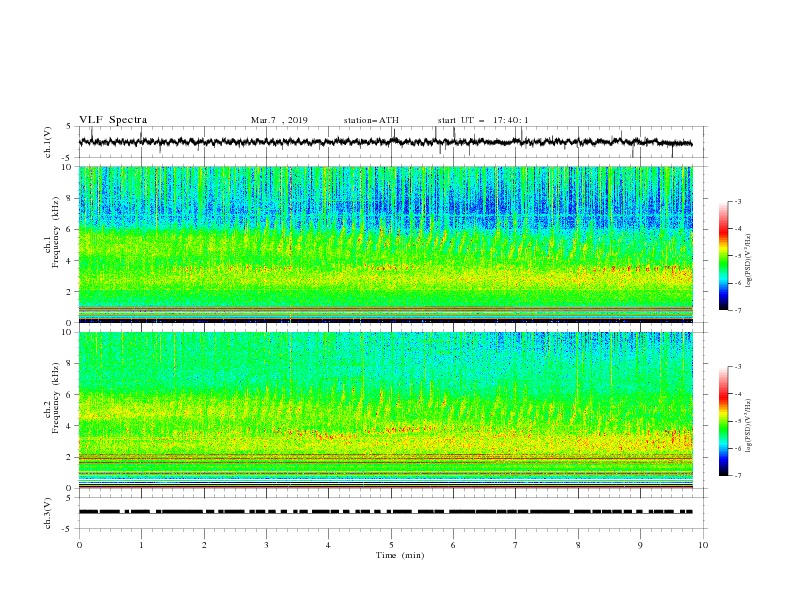792x612 pixels.
Task: Click the "-7" label on ch.2 colorbar
Action: pyautogui.click(x=737, y=476)
